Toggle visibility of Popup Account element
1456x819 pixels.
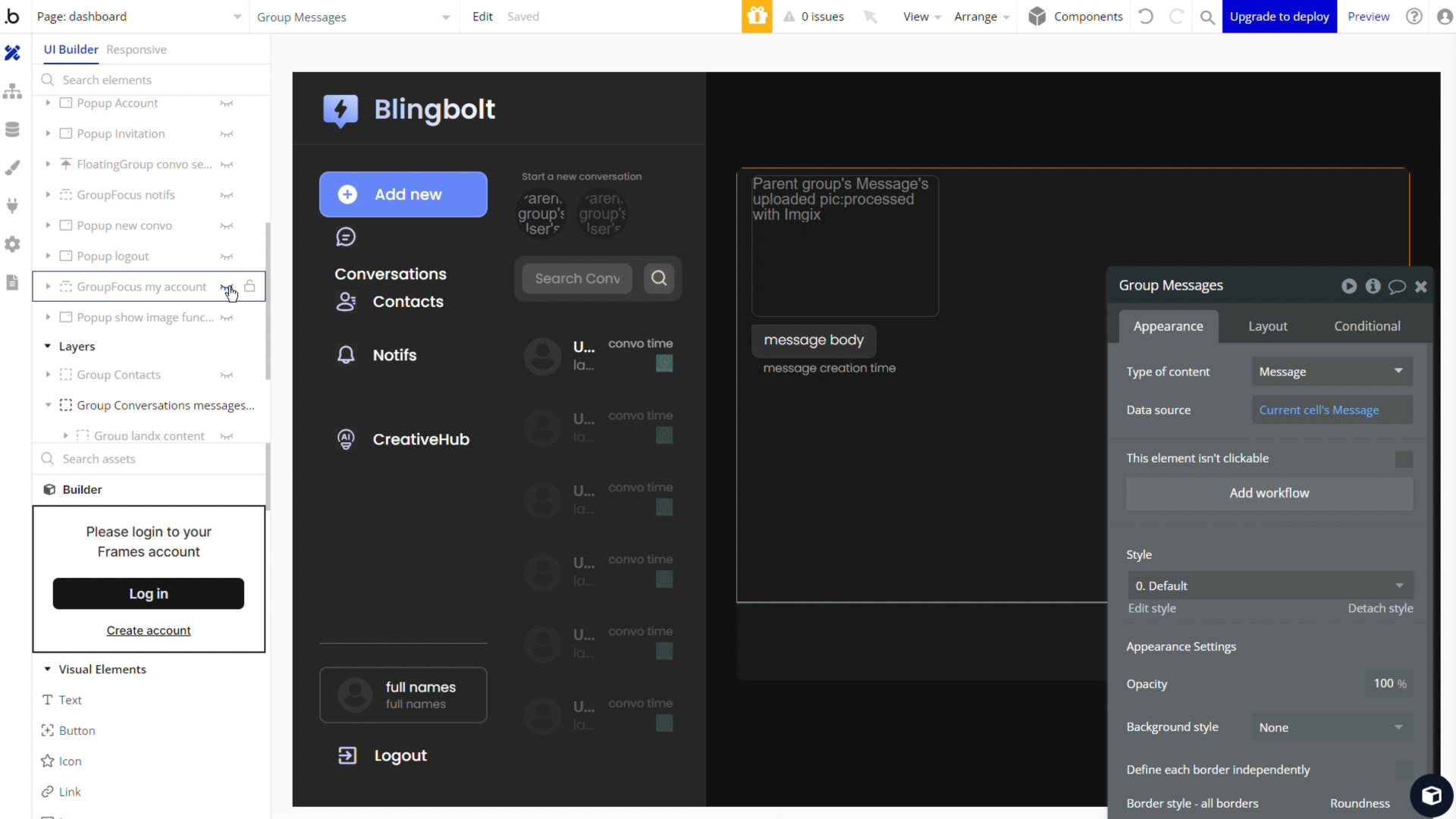pyautogui.click(x=226, y=103)
